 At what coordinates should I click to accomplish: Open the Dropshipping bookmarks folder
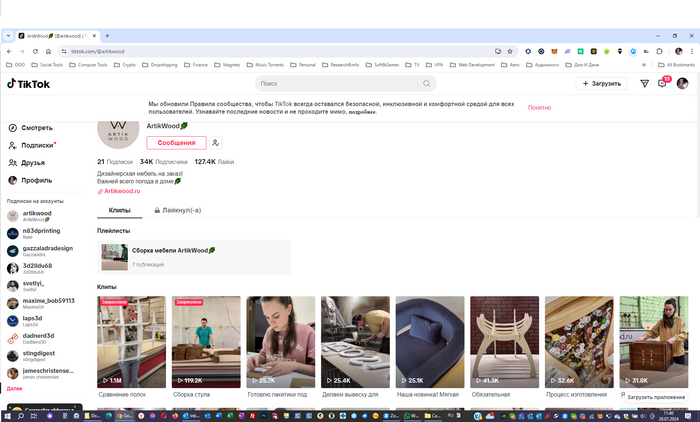click(160, 65)
